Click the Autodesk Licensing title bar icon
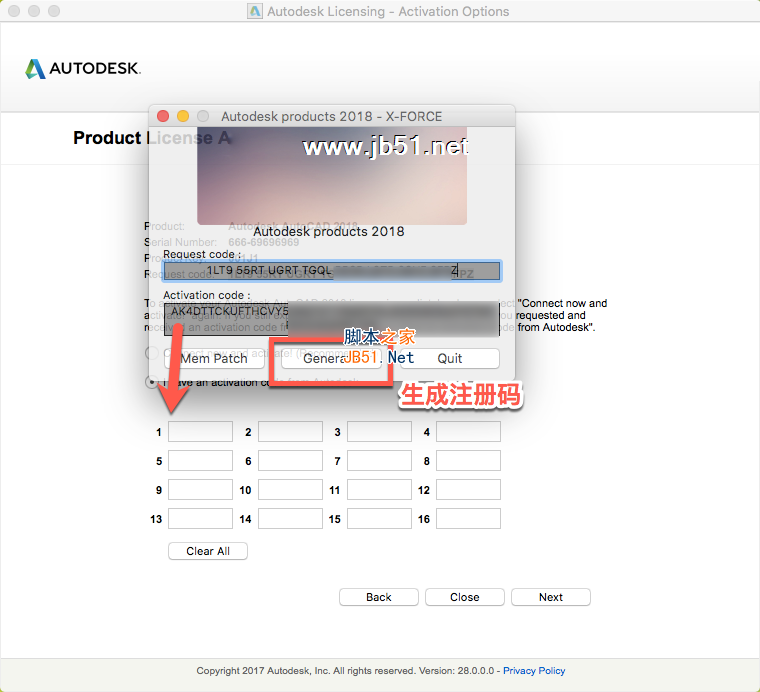The image size is (760, 692). tap(254, 11)
